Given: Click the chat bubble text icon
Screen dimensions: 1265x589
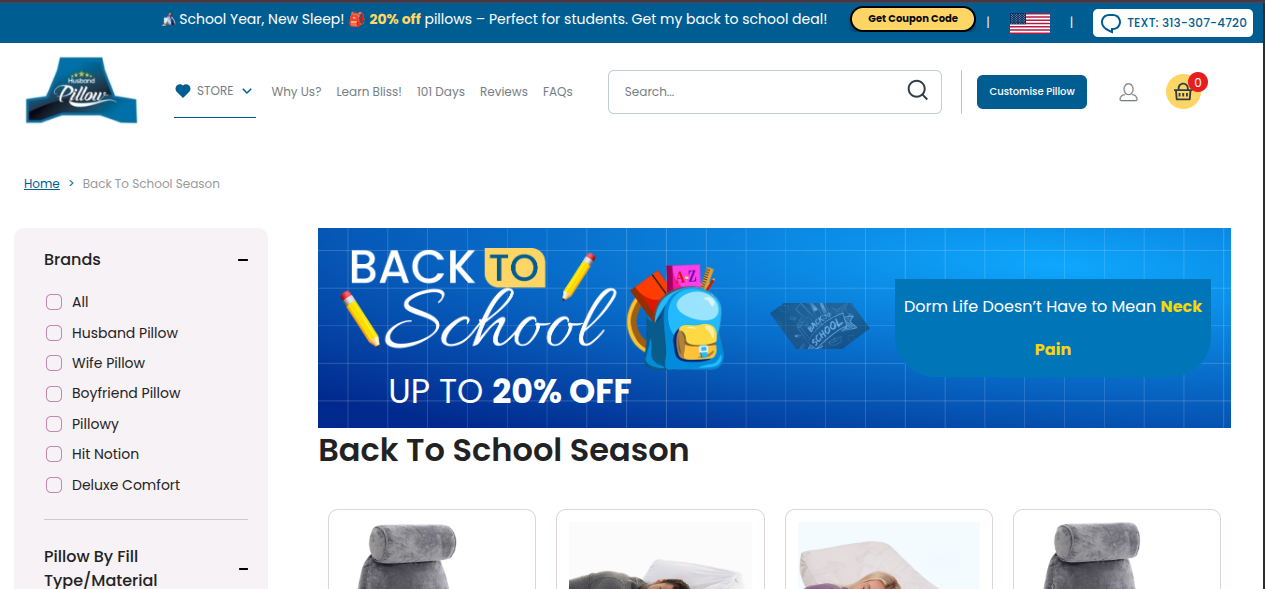Looking at the screenshot, I should (x=1111, y=23).
